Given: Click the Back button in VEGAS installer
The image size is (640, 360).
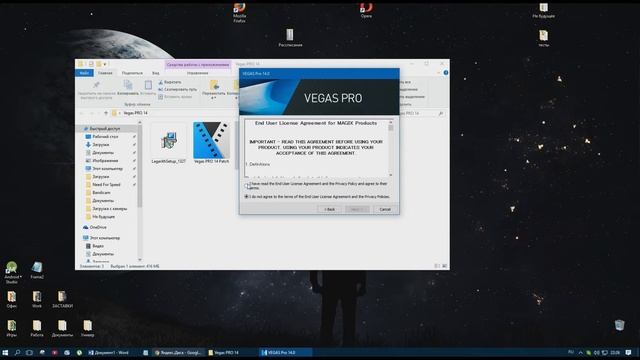Looking at the screenshot, I should (x=329, y=209).
